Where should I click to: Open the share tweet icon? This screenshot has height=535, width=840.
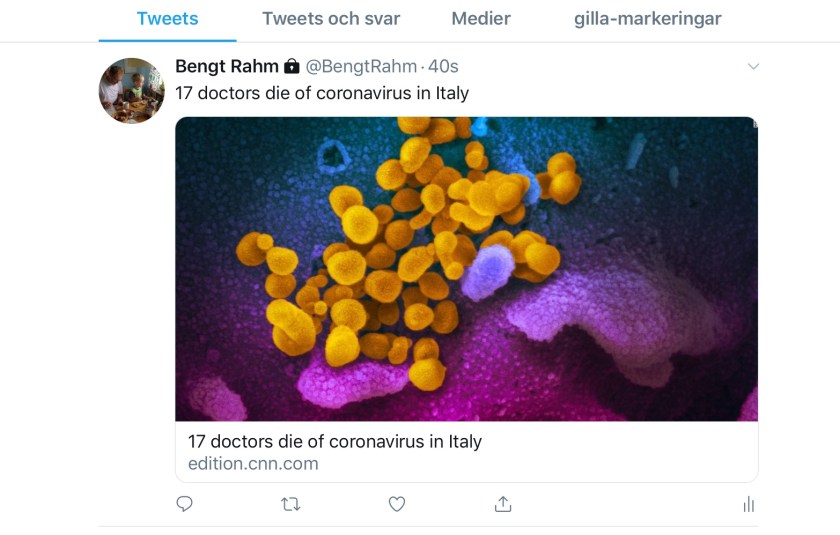(503, 504)
